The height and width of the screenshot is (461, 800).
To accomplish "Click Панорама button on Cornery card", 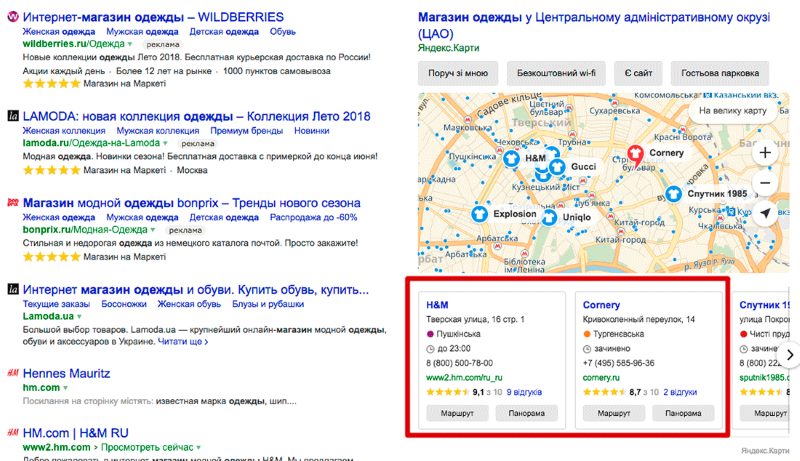I will (x=683, y=413).
